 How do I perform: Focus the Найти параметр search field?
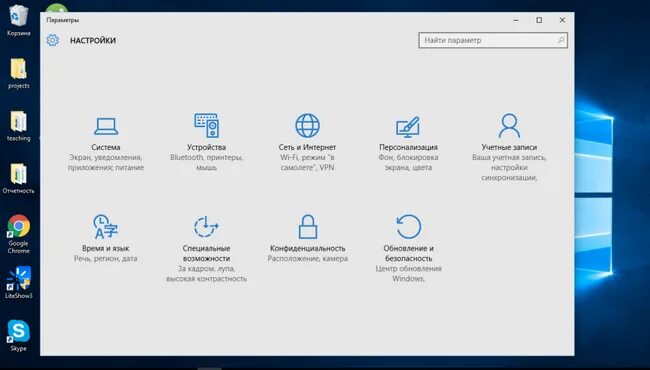click(493, 40)
